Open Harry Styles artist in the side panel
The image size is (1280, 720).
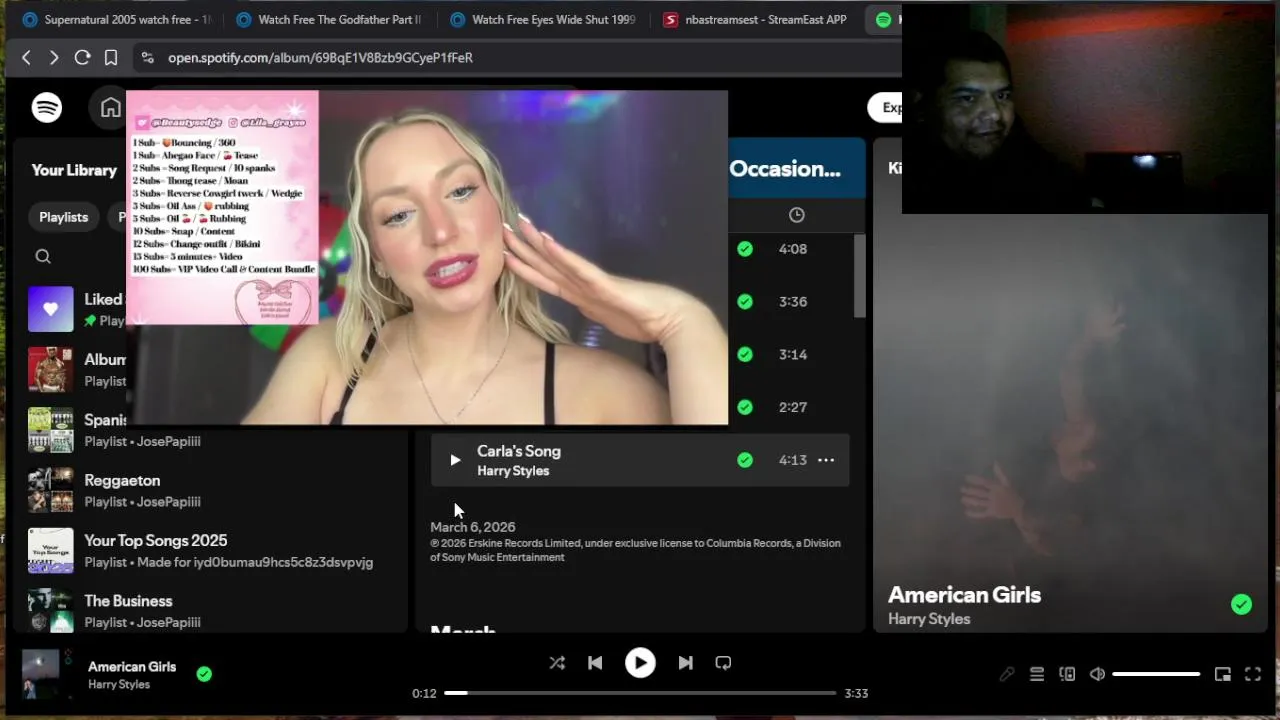pyautogui.click(x=929, y=619)
